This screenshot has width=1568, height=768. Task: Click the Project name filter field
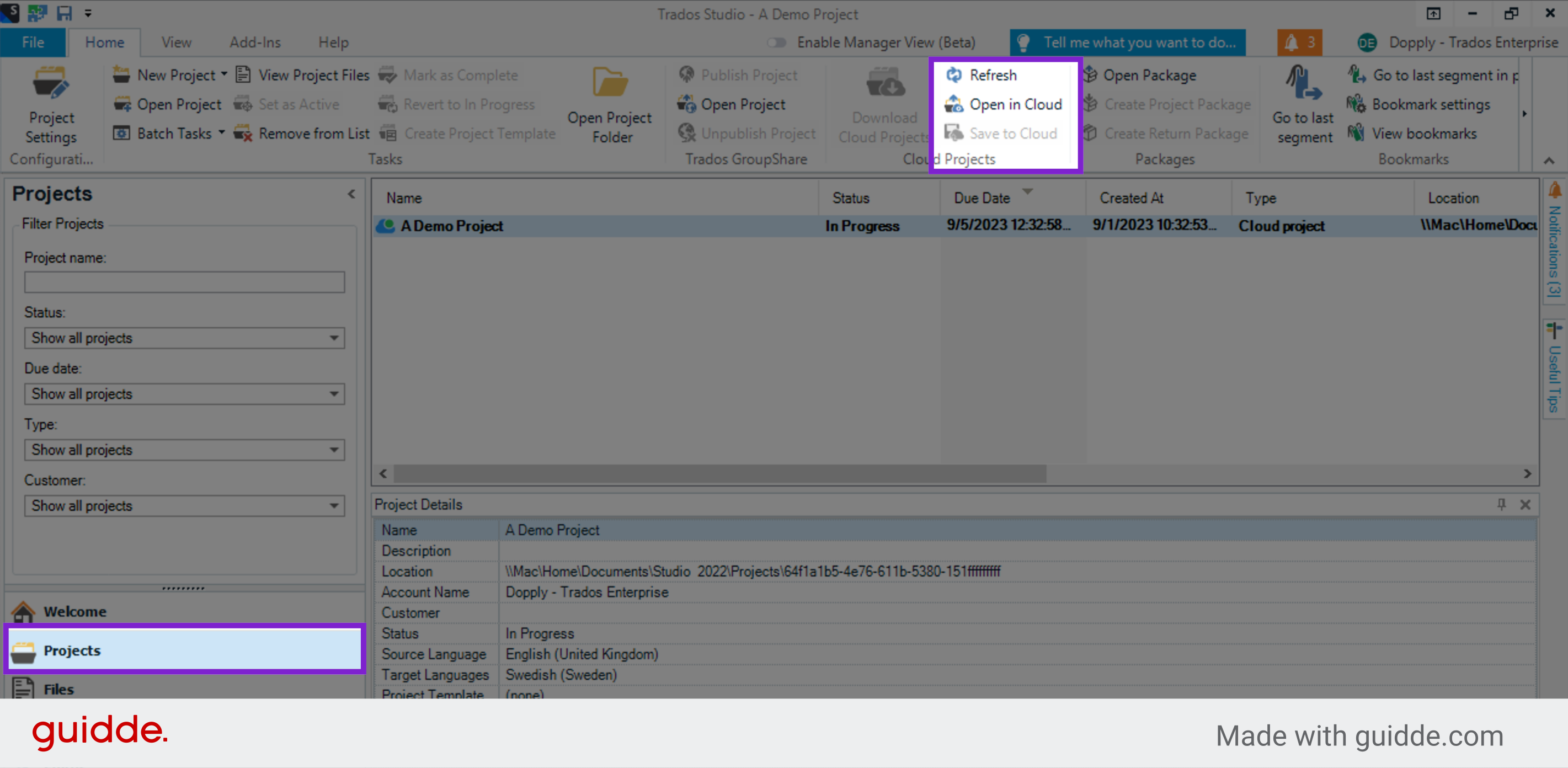(x=184, y=282)
